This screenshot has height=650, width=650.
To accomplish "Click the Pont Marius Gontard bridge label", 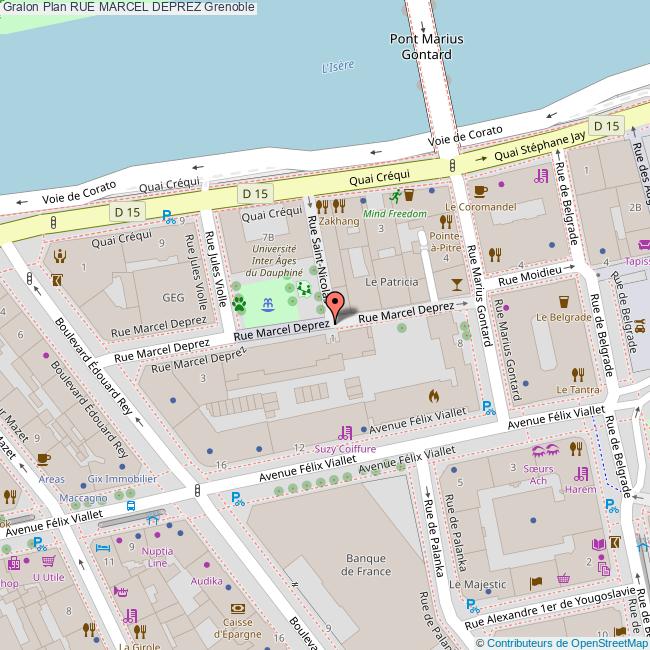I will tap(426, 47).
